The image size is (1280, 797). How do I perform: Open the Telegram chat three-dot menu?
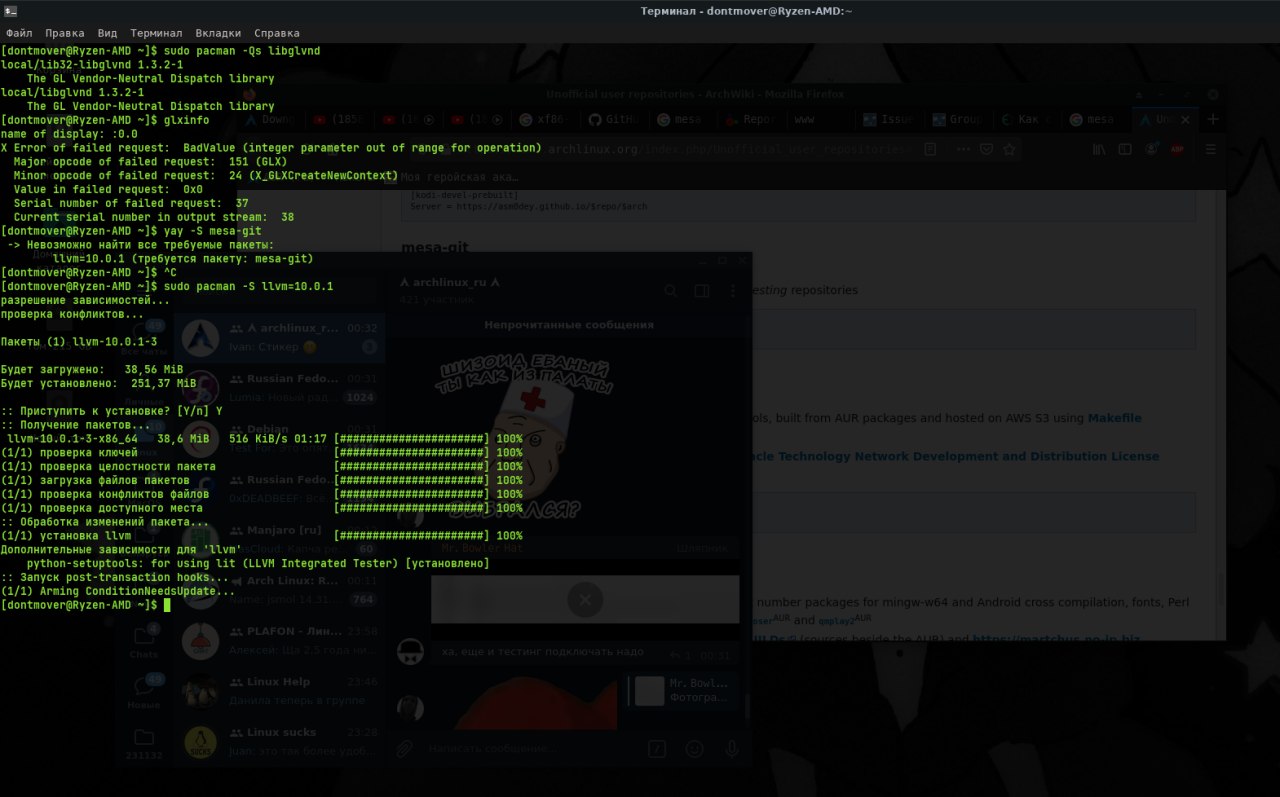732,291
